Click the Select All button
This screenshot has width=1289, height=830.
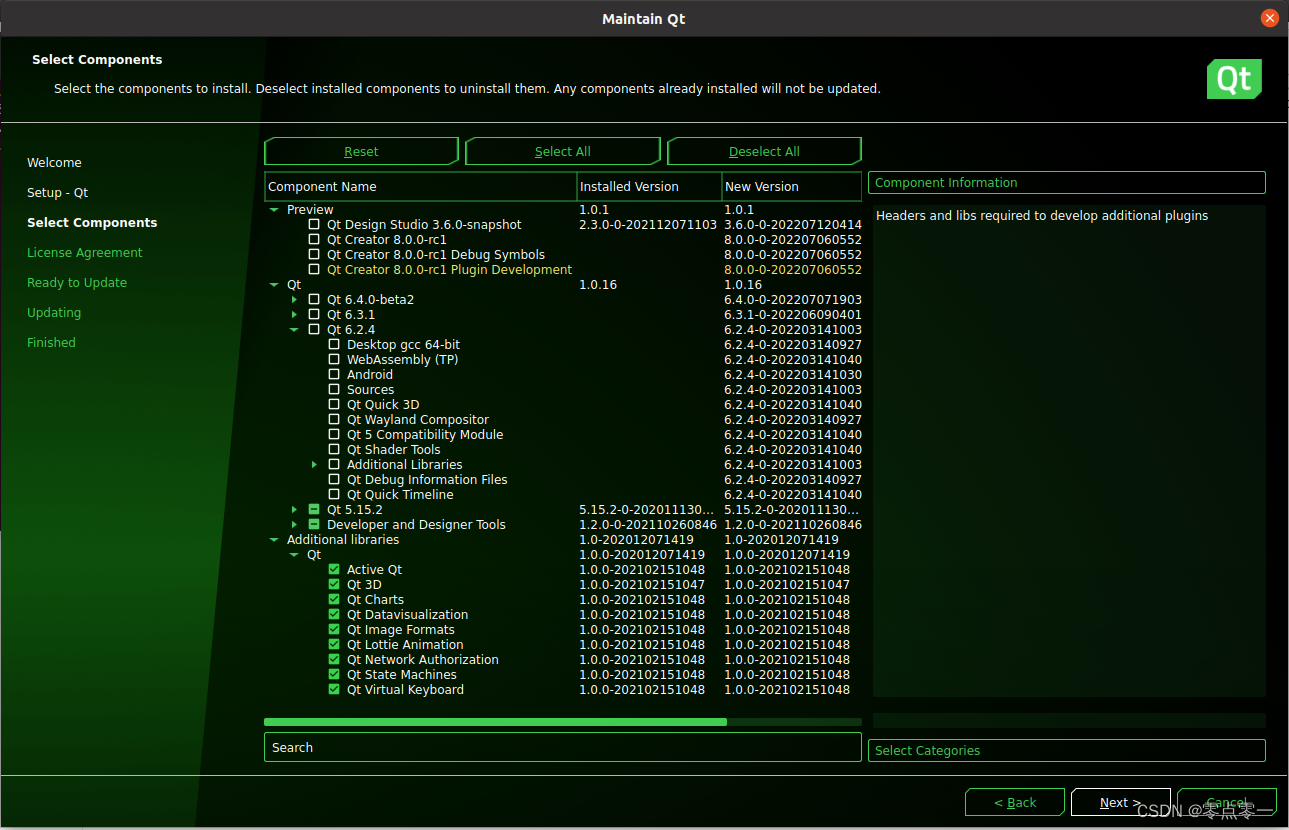(563, 151)
